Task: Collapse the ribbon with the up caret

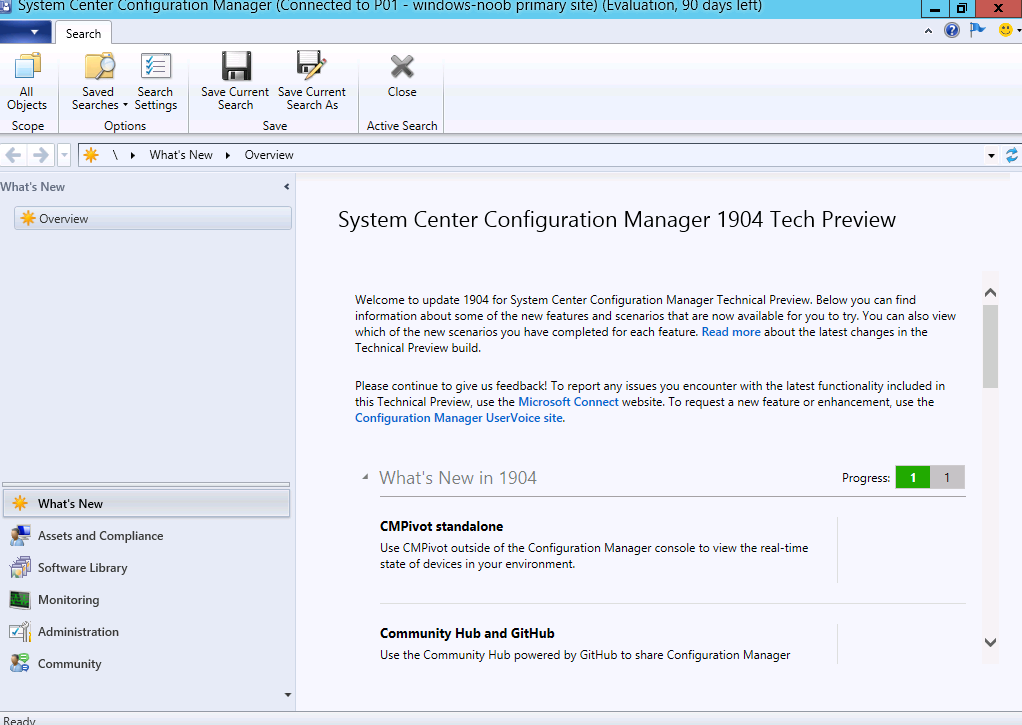Action: click(x=928, y=31)
